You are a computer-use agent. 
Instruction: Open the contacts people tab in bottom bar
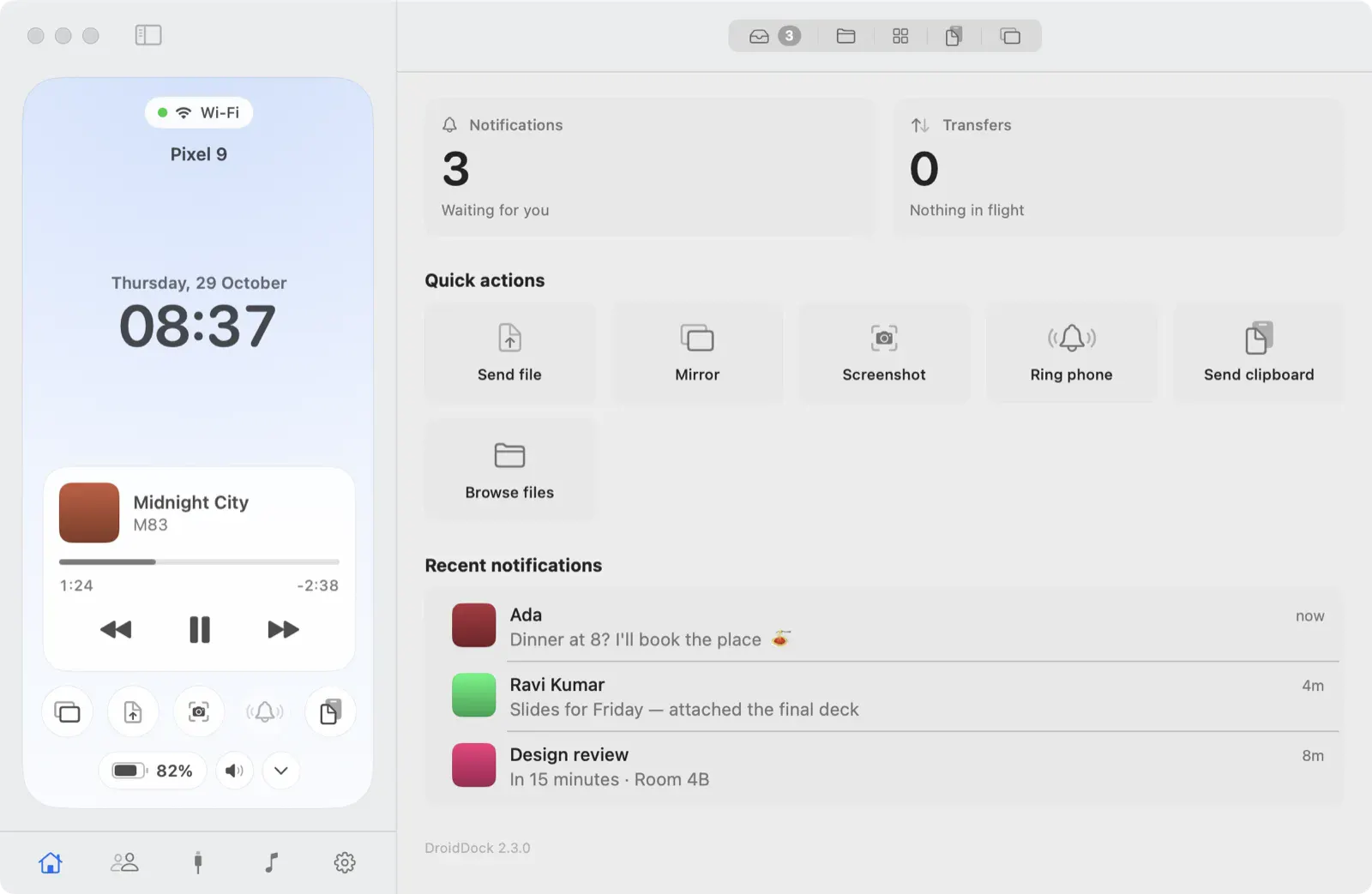pos(124,862)
